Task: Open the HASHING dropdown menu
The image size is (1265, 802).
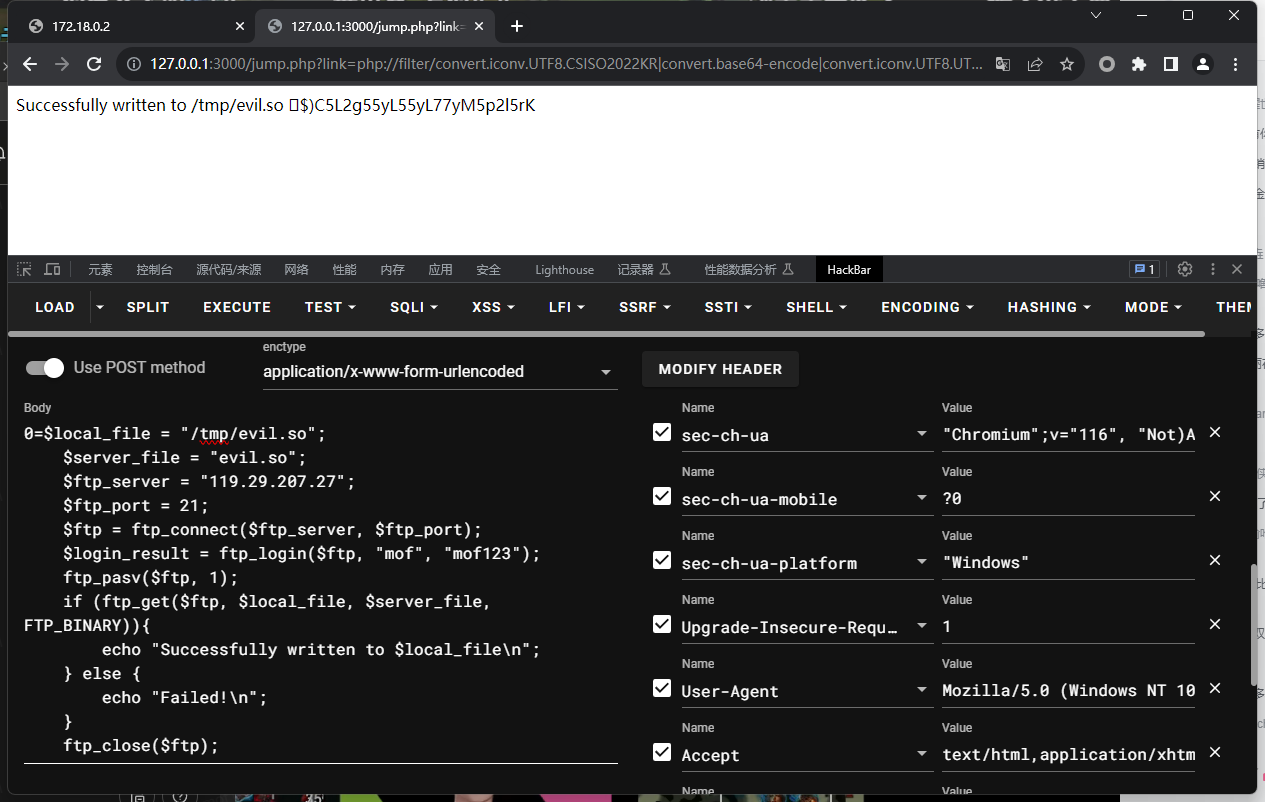Action: tap(1049, 307)
